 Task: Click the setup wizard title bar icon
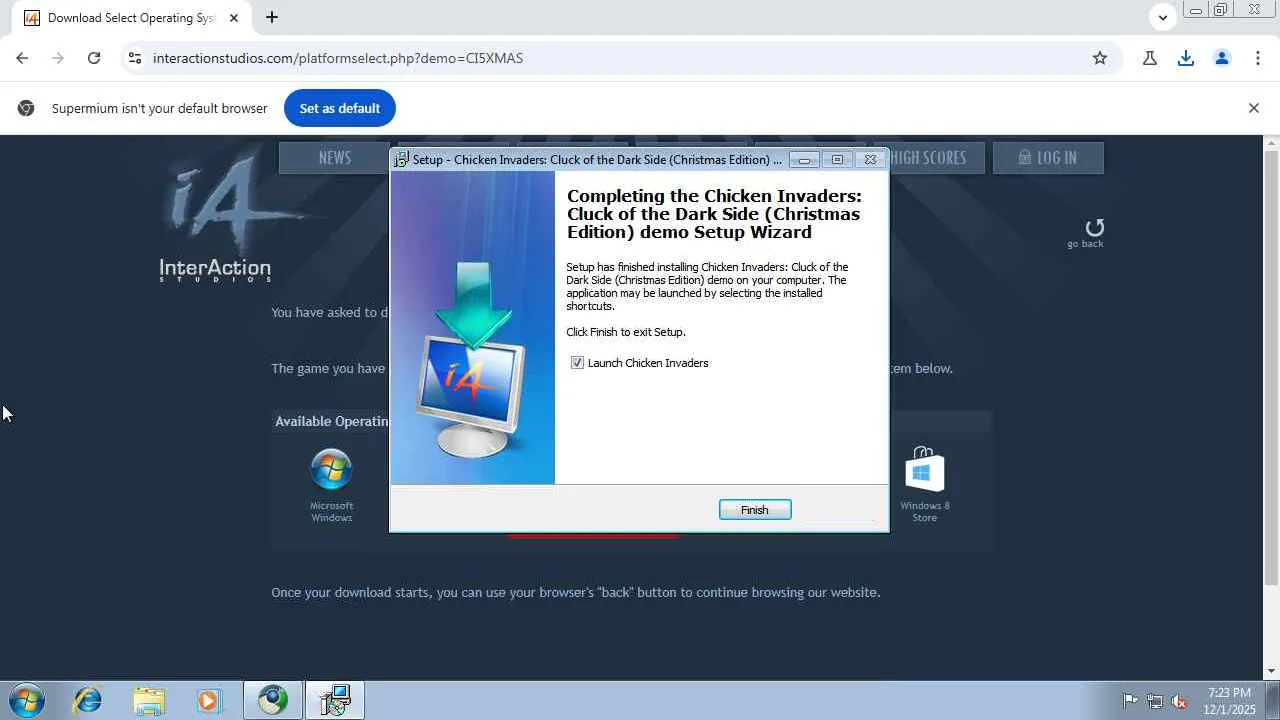pyautogui.click(x=401, y=159)
